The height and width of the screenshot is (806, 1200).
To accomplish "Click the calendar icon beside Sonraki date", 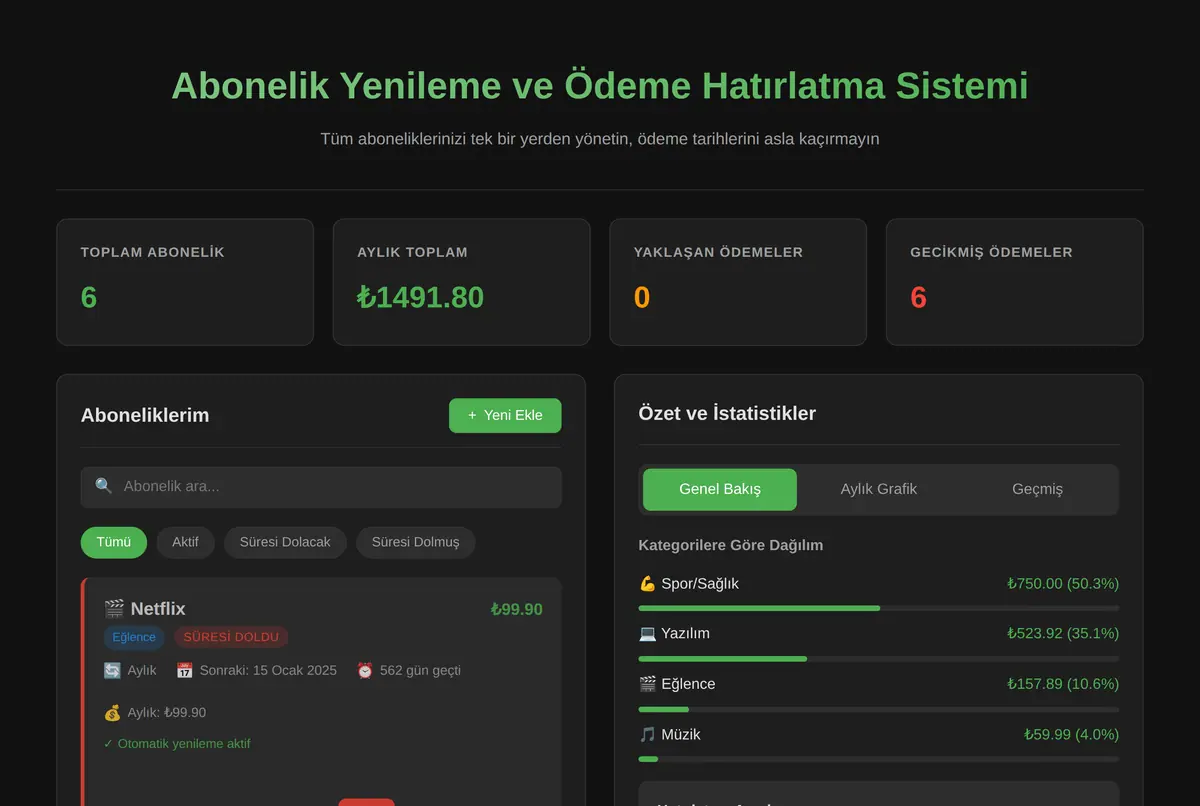I will [185, 670].
